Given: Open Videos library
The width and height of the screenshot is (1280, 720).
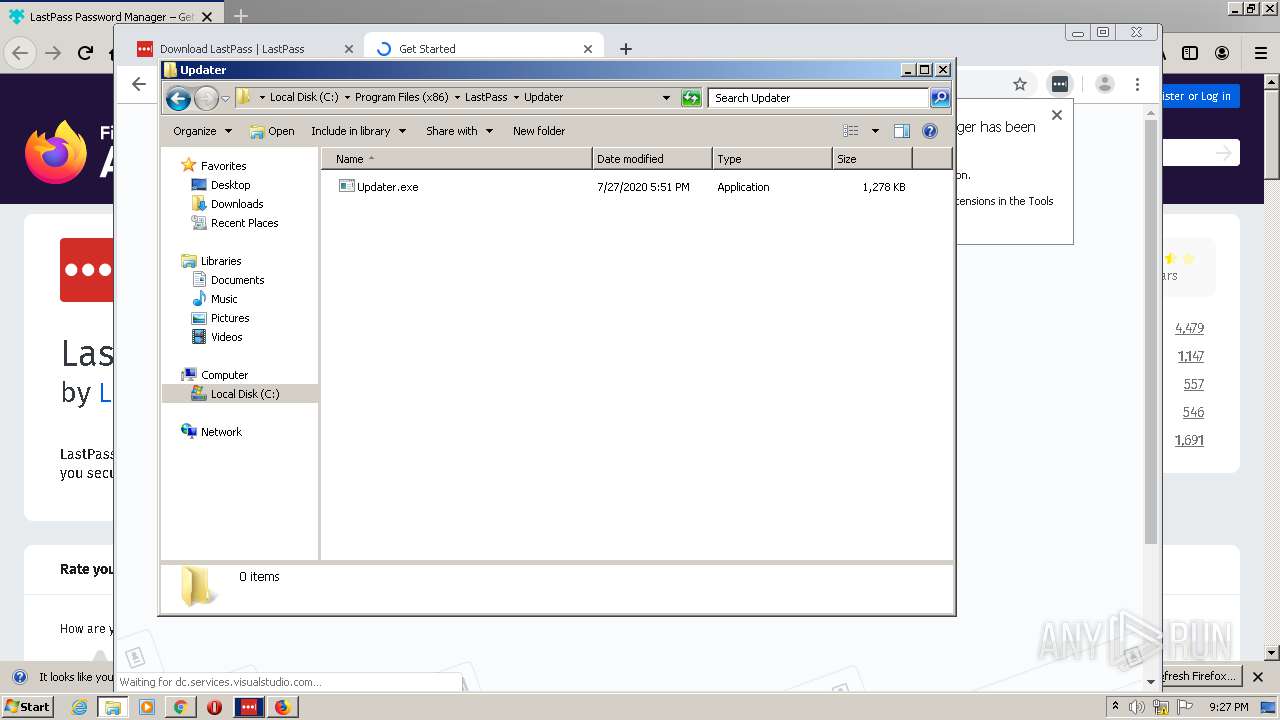Looking at the screenshot, I should pyautogui.click(x=226, y=337).
